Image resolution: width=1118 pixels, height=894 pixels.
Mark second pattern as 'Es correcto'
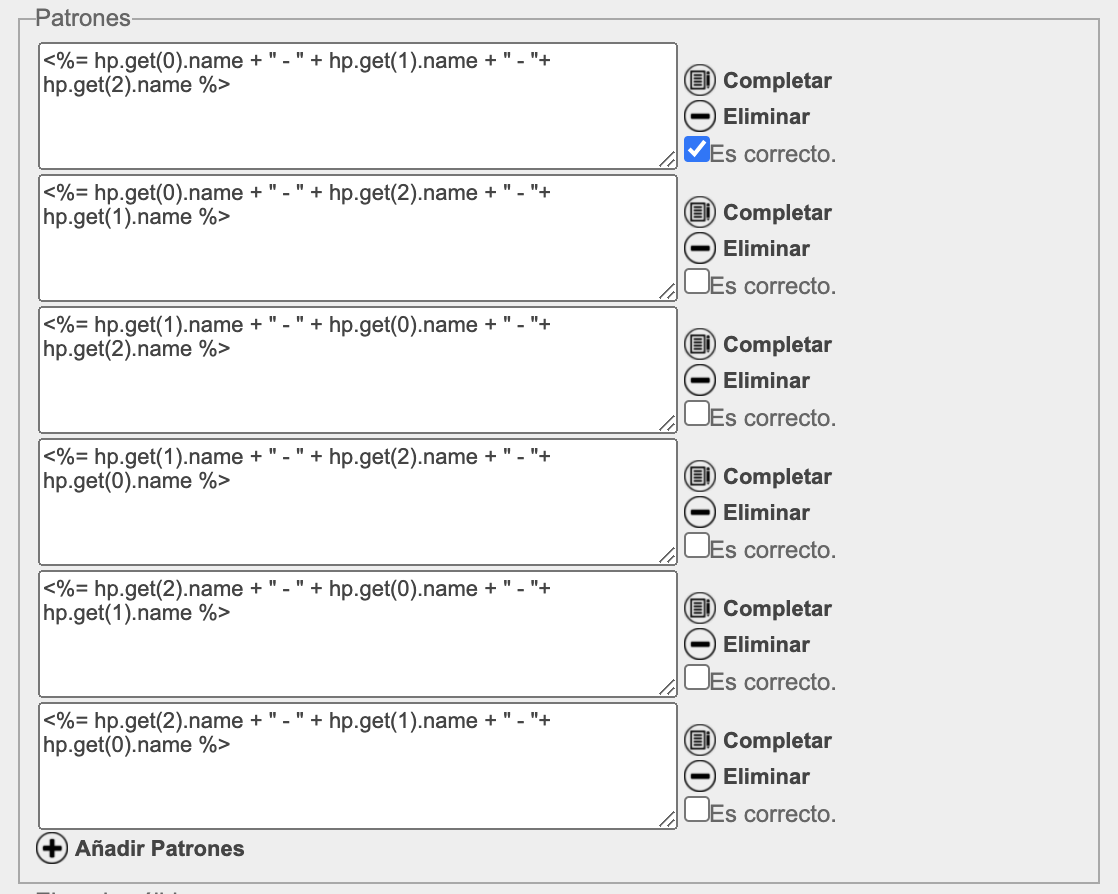(697, 282)
